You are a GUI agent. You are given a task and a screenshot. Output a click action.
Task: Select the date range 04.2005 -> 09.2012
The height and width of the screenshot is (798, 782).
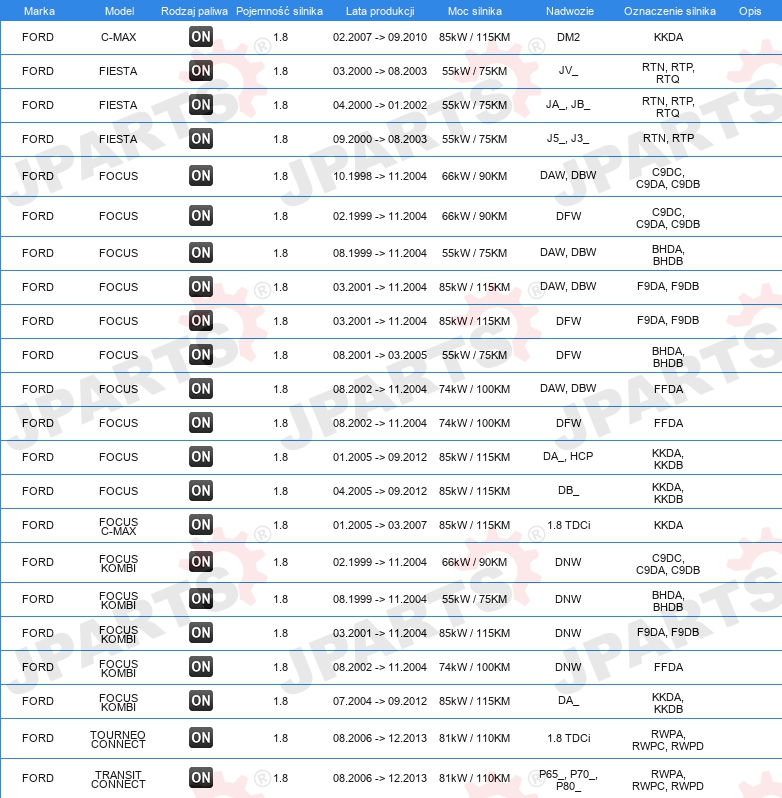point(380,491)
